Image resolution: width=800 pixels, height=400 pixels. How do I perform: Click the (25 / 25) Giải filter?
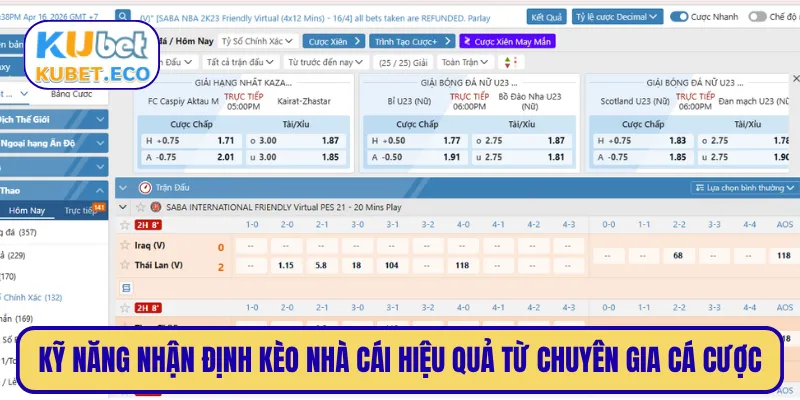(403, 62)
